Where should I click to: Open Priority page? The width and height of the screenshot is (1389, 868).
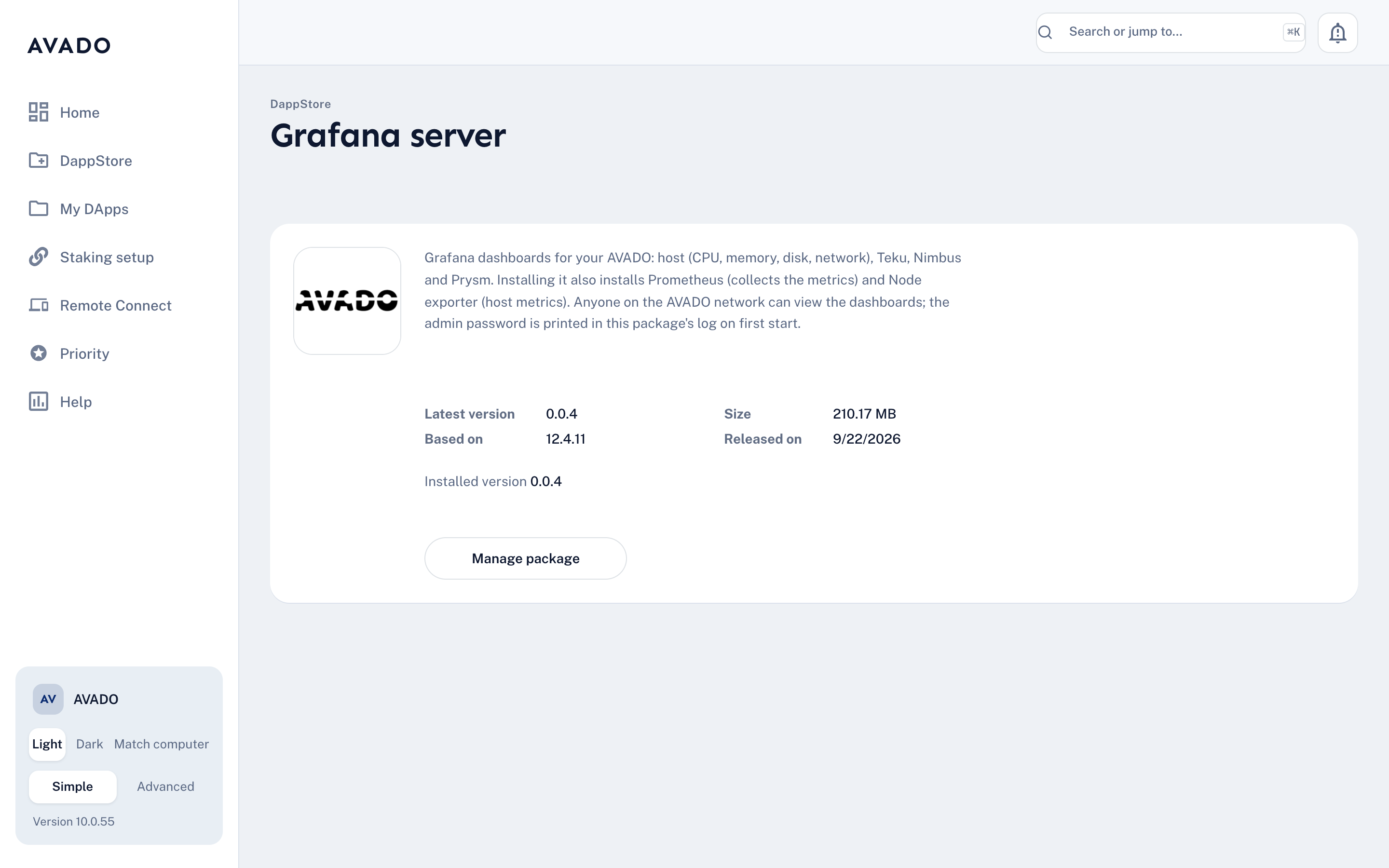click(x=119, y=353)
